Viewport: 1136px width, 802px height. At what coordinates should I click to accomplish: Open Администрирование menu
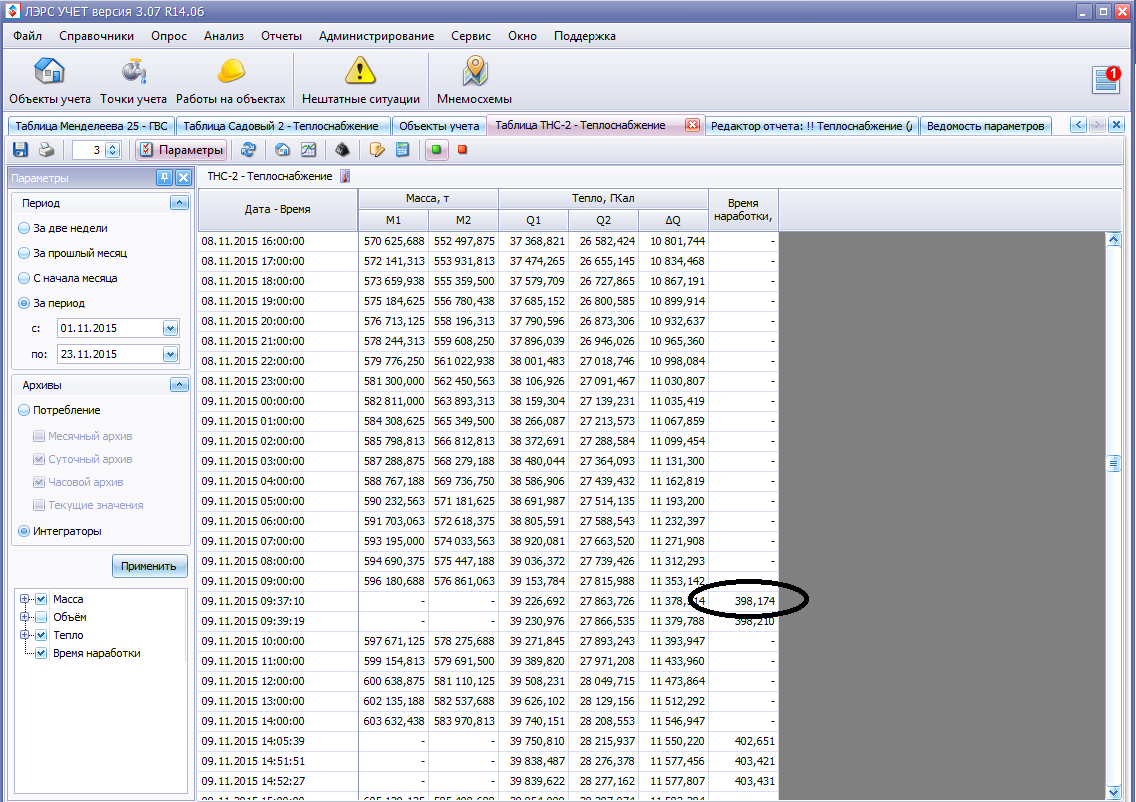[377, 35]
